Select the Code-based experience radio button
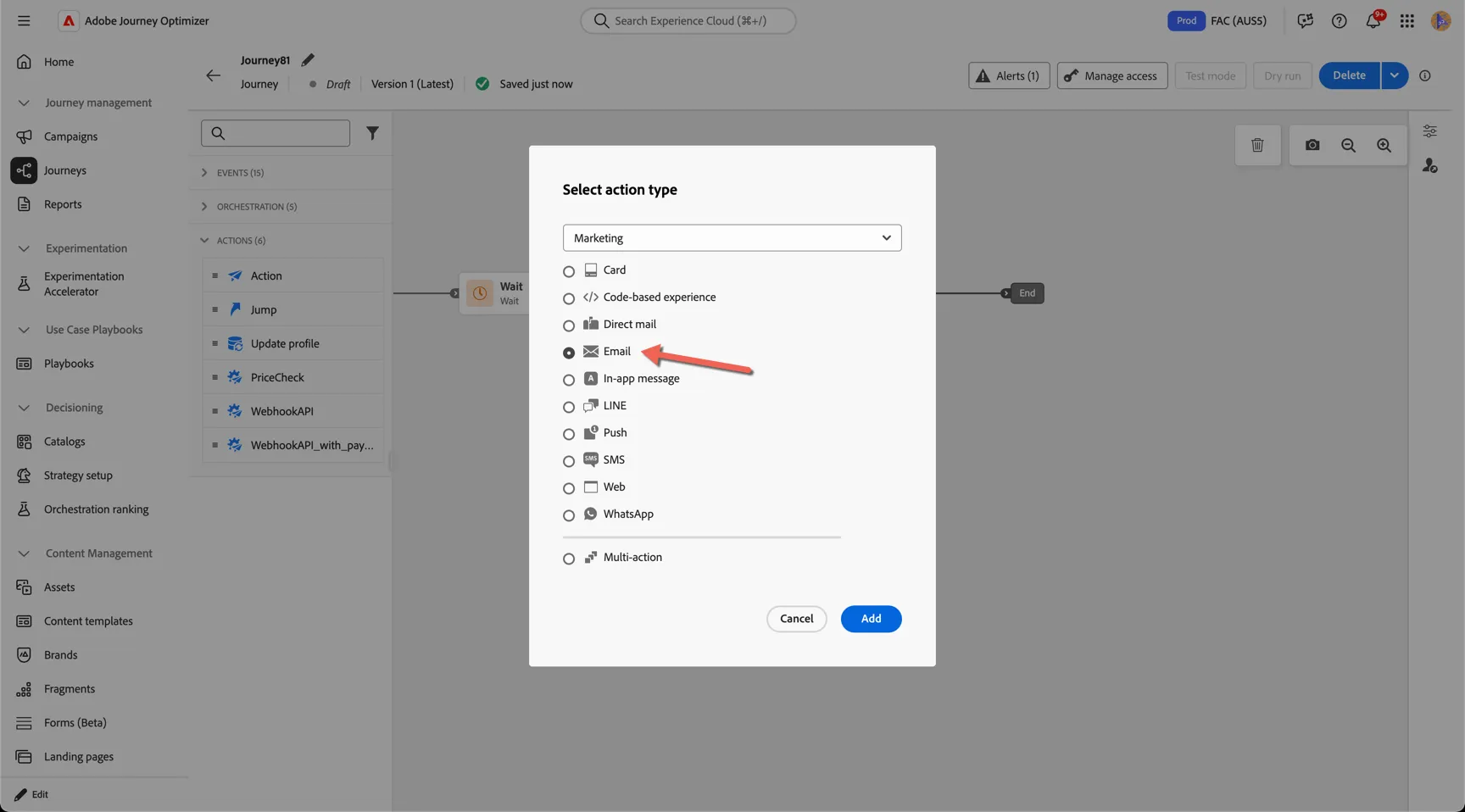The width and height of the screenshot is (1465, 812). 569,298
